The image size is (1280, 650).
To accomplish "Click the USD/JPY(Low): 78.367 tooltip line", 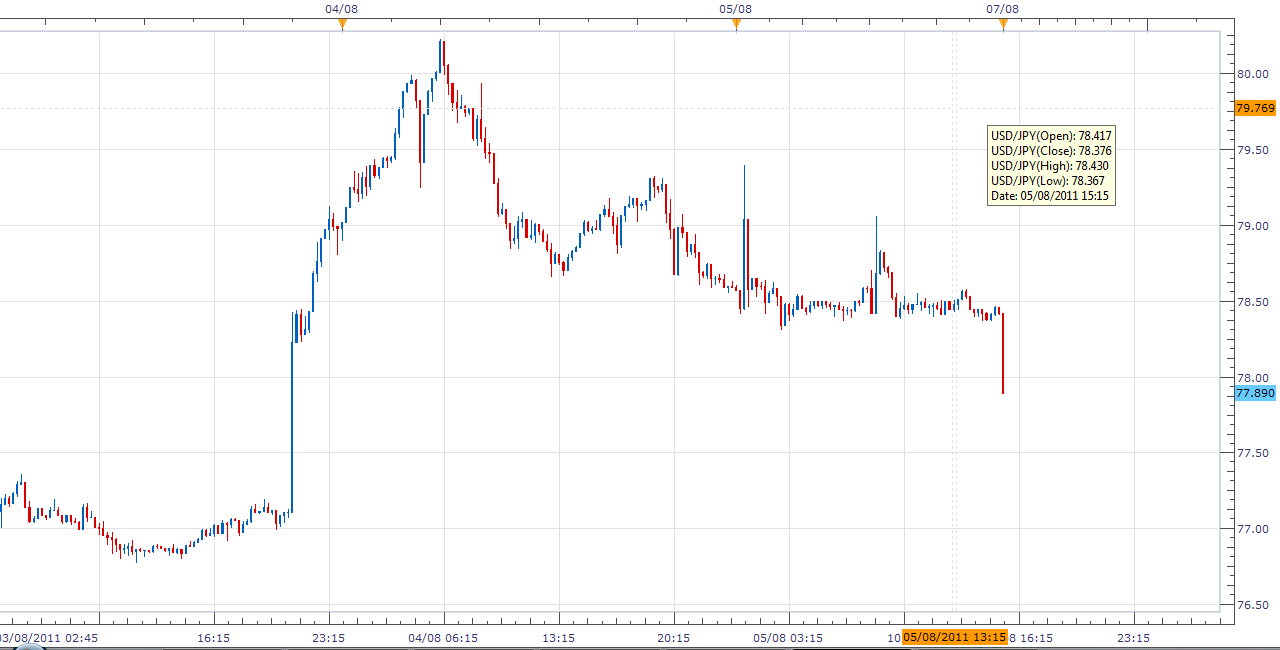I will click(x=1048, y=181).
